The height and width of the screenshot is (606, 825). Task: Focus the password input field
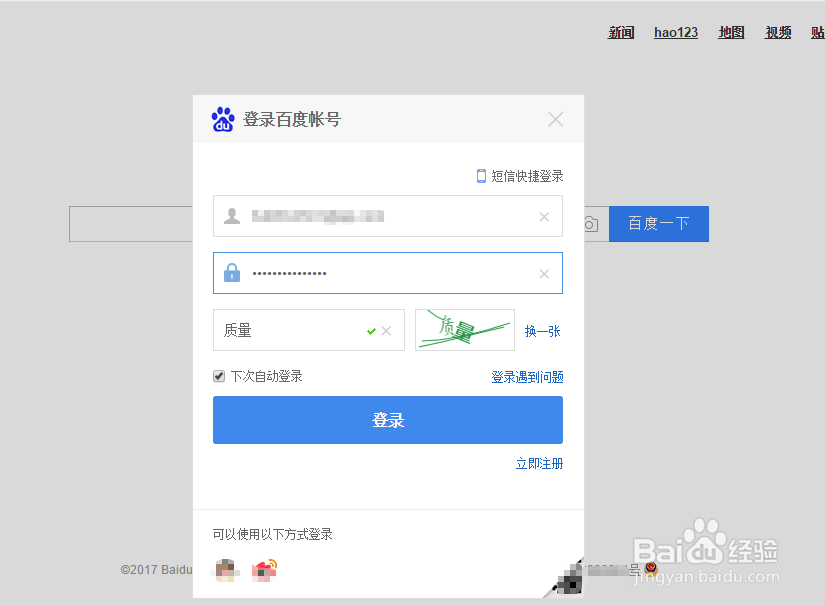pos(388,273)
